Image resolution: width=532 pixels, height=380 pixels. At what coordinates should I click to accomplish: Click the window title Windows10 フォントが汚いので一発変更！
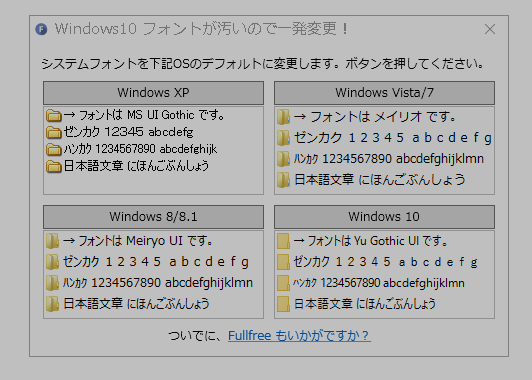pos(202,29)
